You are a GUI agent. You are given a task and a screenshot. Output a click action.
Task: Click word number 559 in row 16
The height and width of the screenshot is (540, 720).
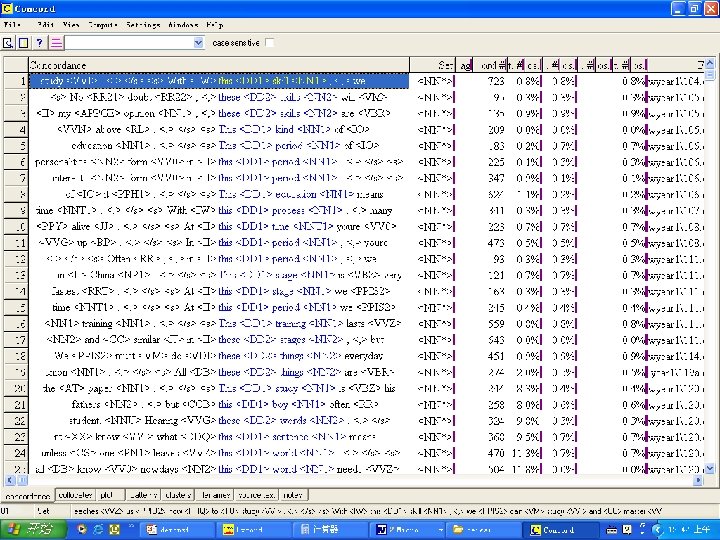496,324
